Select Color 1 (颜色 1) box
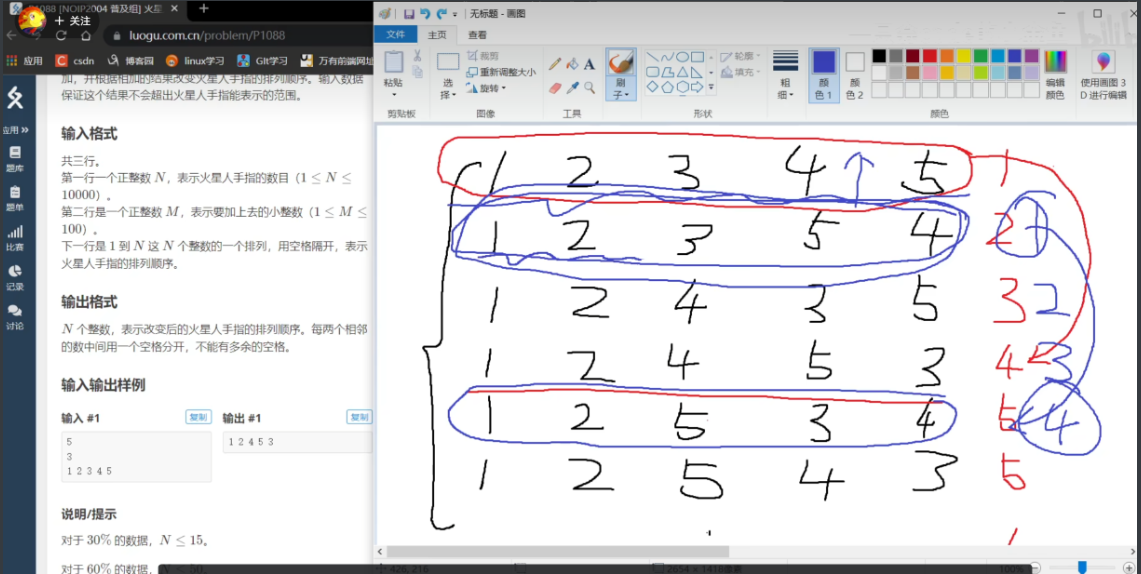The height and width of the screenshot is (574, 1141). click(823, 75)
